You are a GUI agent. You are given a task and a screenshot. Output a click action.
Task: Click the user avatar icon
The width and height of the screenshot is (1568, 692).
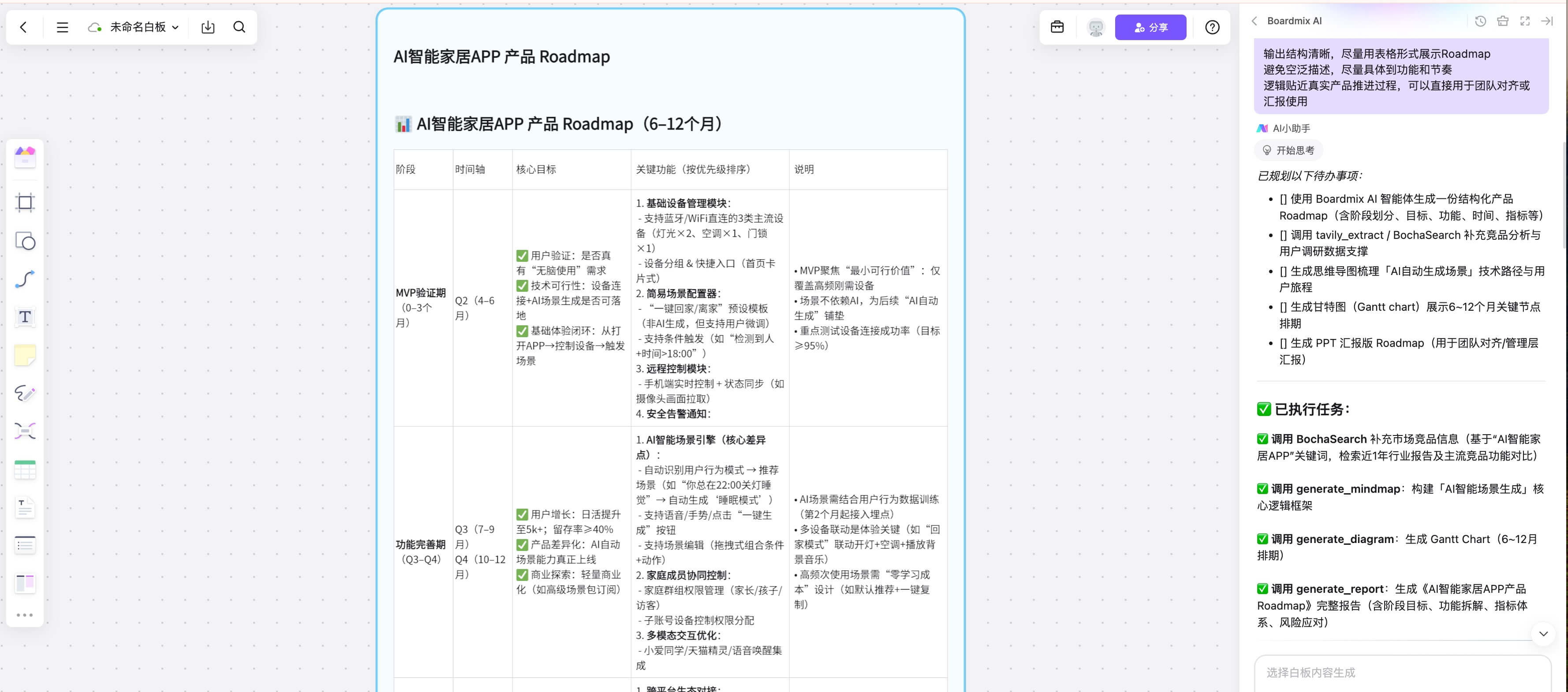[1096, 27]
